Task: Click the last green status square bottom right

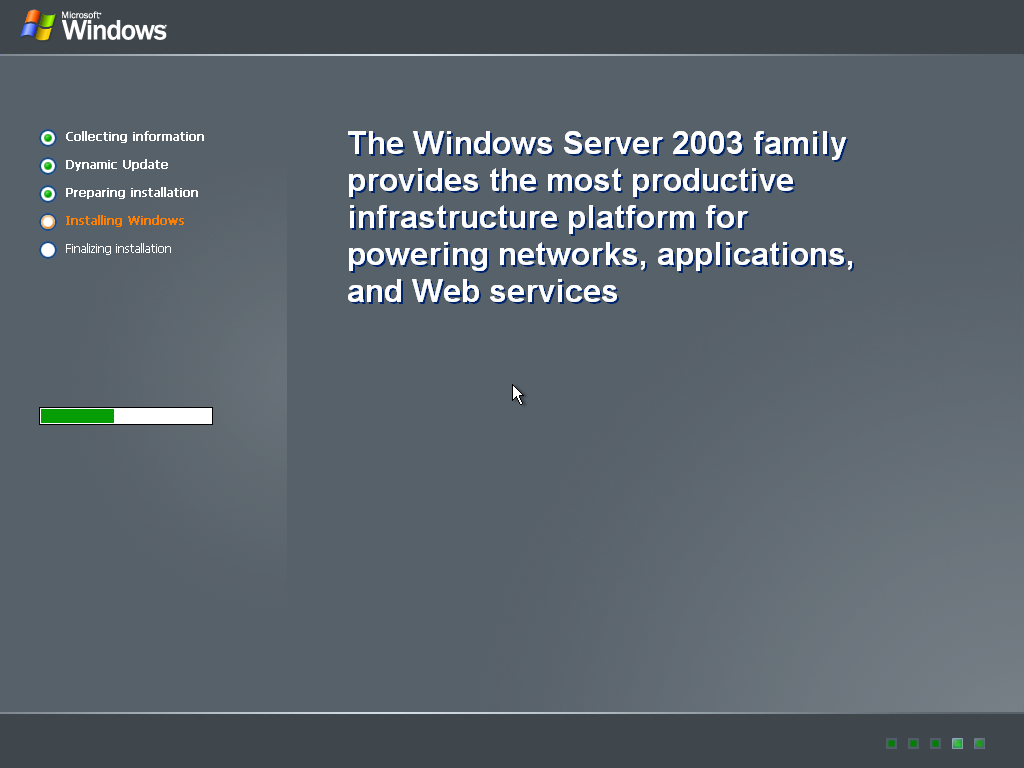Action: [x=979, y=743]
